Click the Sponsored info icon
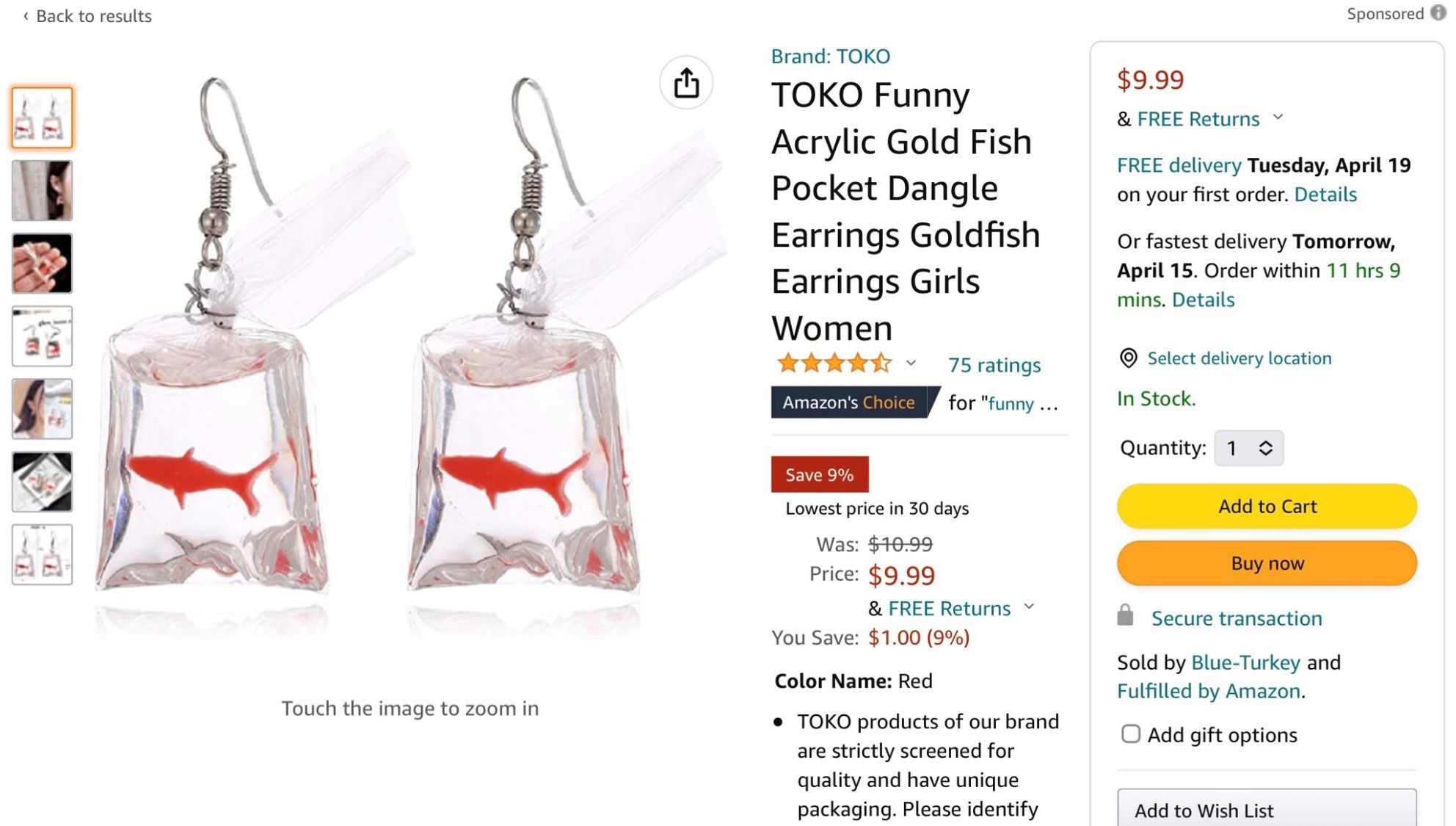This screenshot has height=826, width=1456. (x=1438, y=13)
